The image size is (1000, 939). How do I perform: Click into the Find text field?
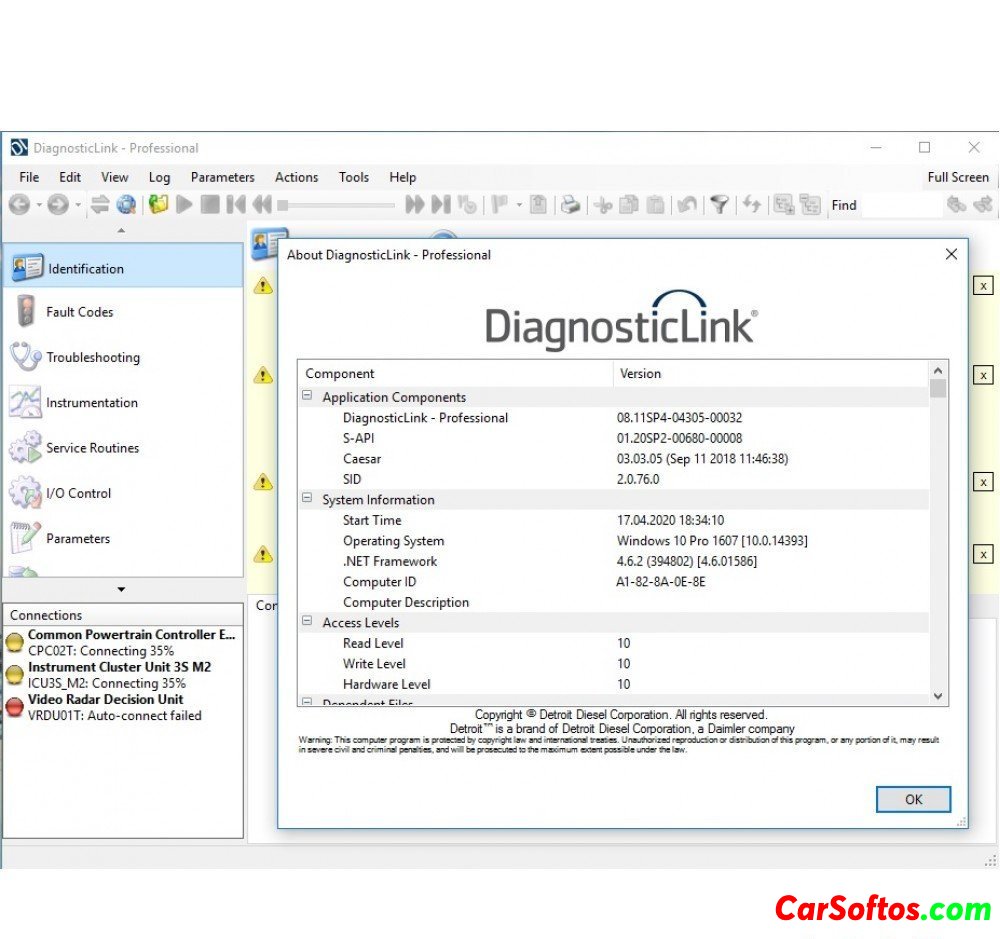coord(900,205)
